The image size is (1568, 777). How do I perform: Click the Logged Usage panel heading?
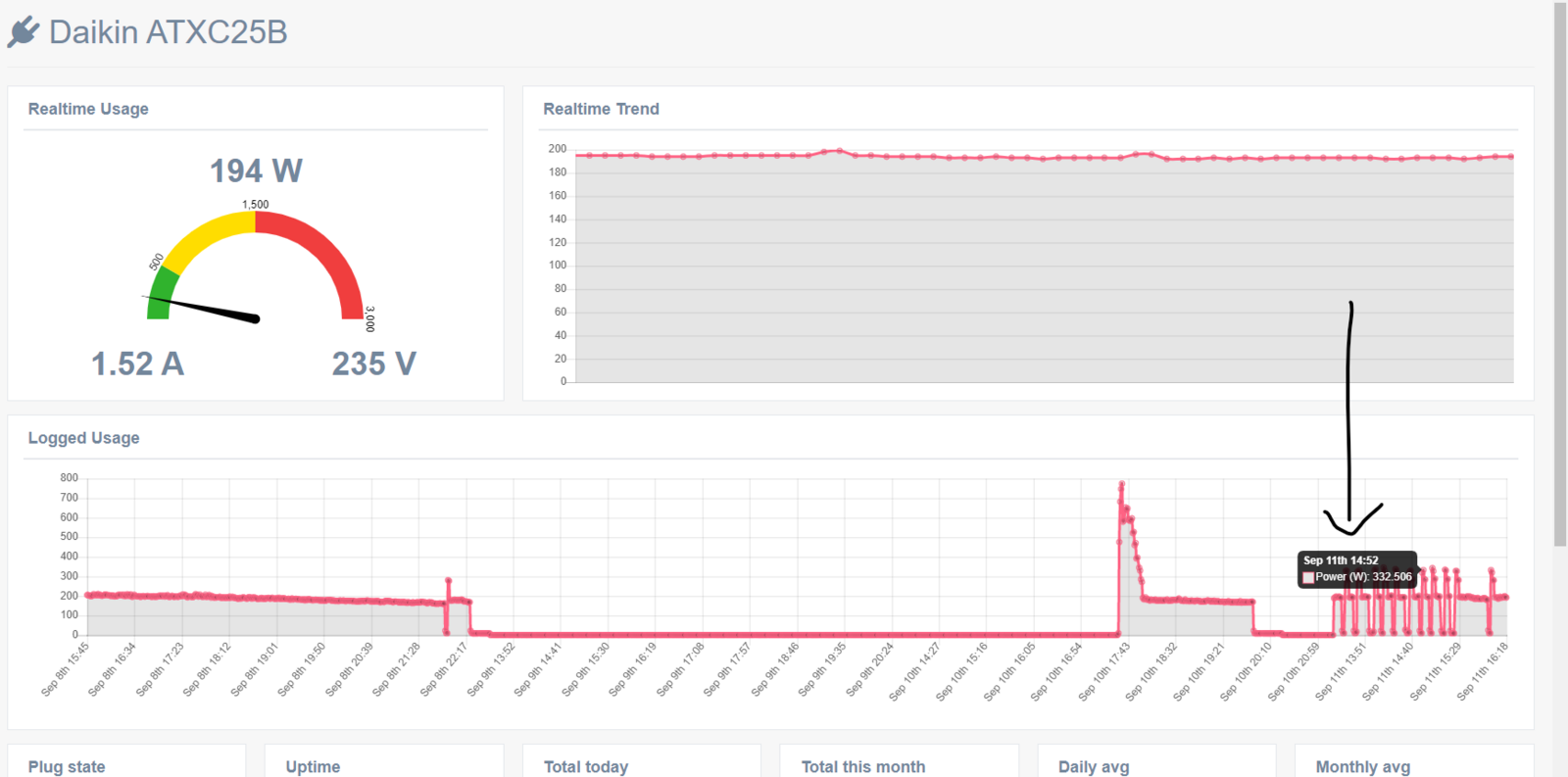click(x=83, y=438)
